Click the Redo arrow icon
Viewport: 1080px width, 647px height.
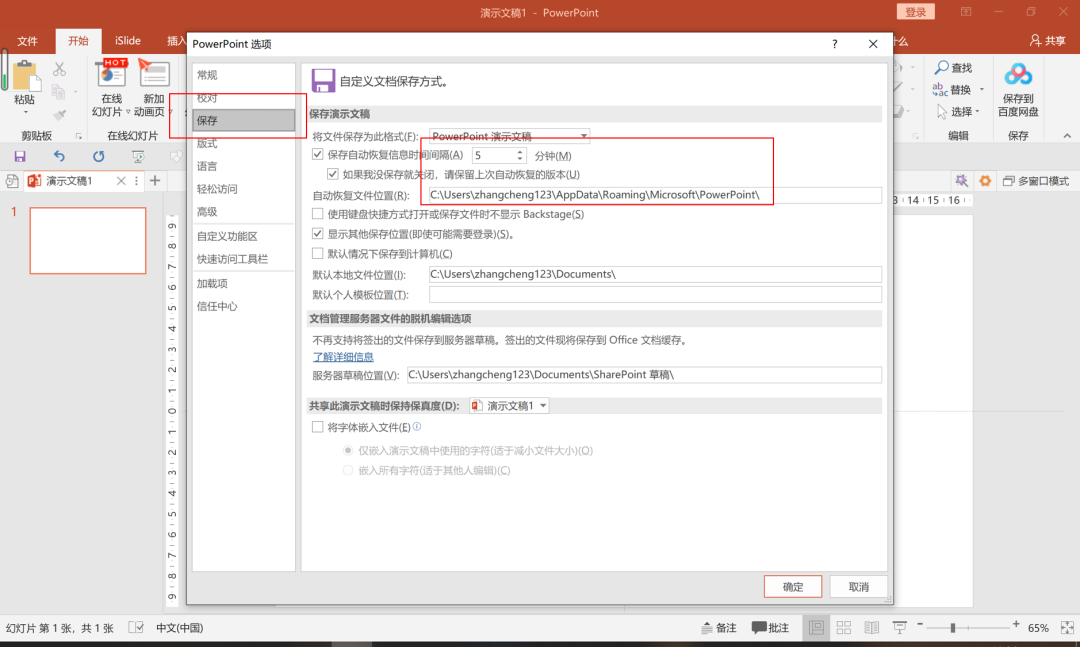pos(98,156)
